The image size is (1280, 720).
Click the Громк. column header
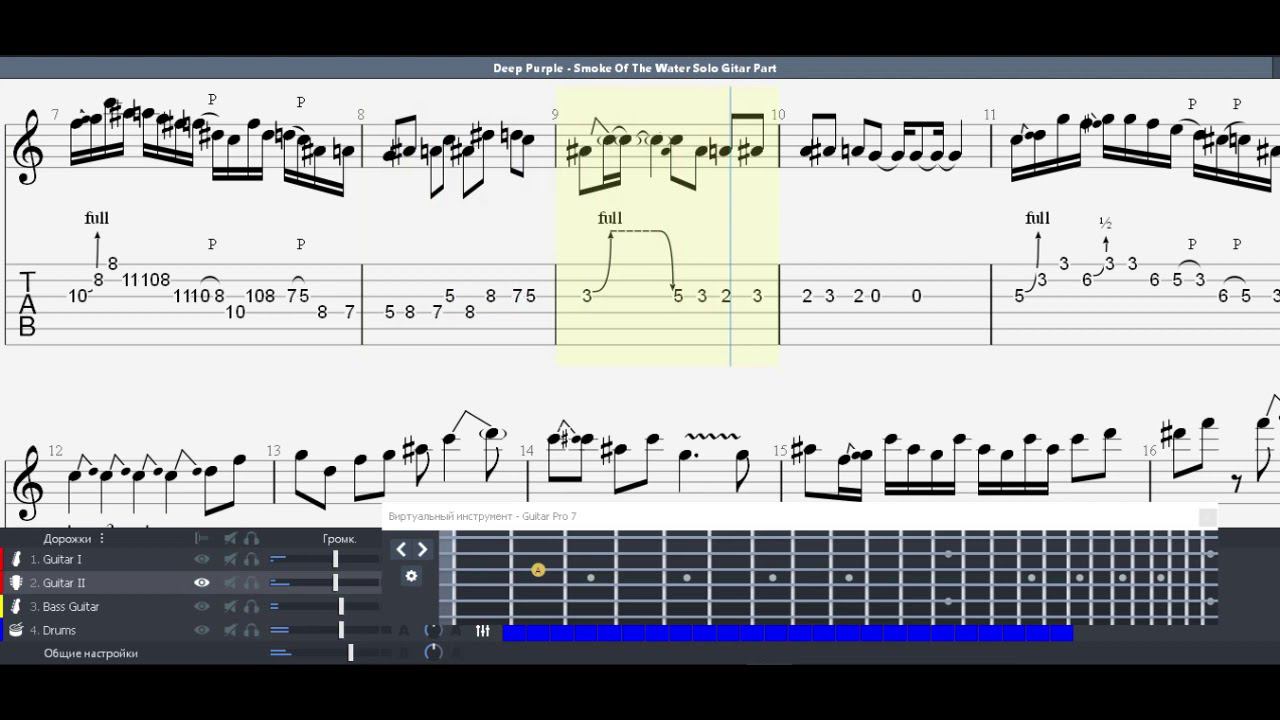pos(339,538)
